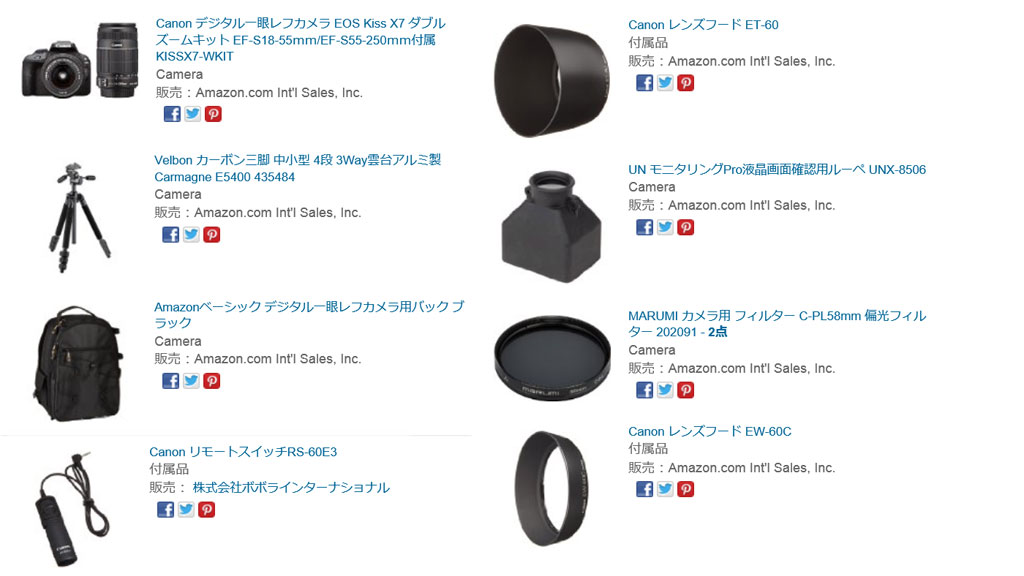Image resolution: width=1024 pixels, height=576 pixels.
Task: Pin the UN UNX-8506 loupe on Pinterest
Action: click(x=685, y=227)
